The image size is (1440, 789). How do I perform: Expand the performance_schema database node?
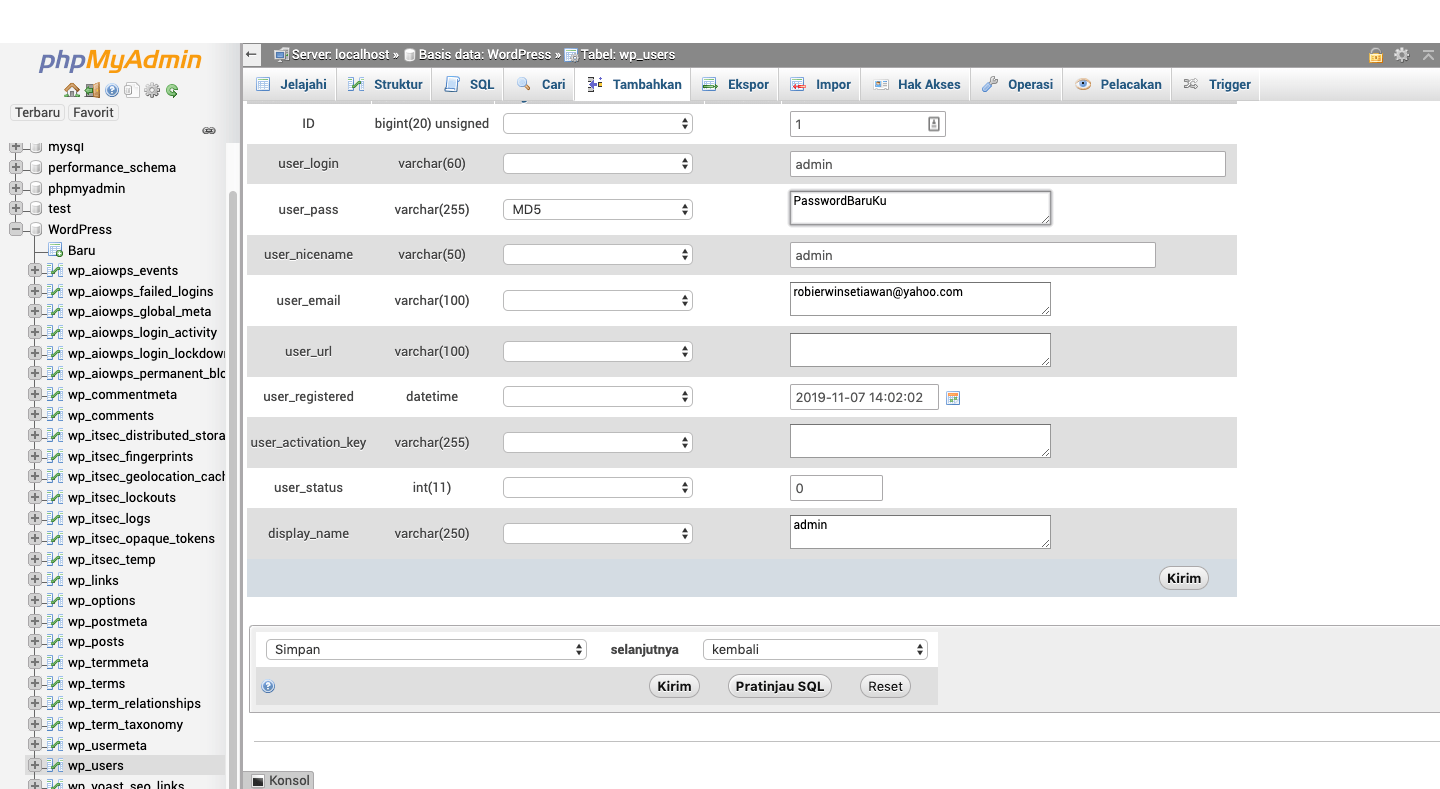pos(16,167)
